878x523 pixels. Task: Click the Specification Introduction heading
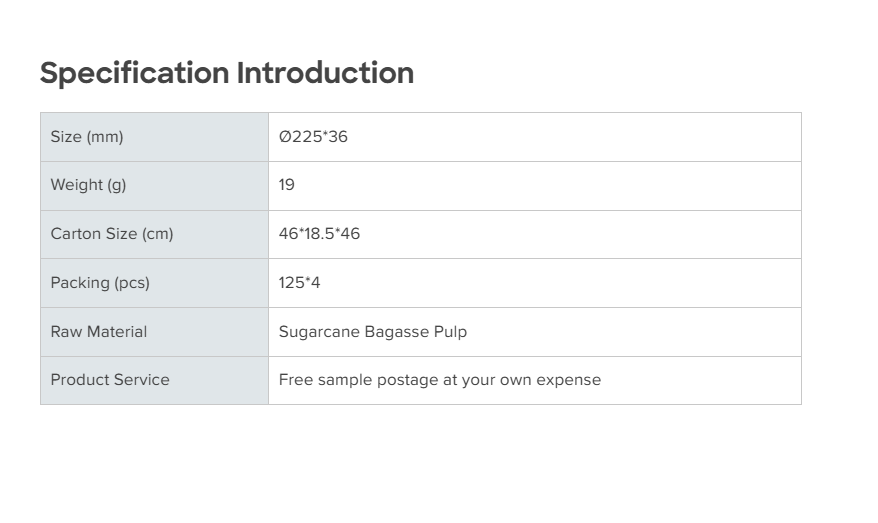[x=226, y=73]
